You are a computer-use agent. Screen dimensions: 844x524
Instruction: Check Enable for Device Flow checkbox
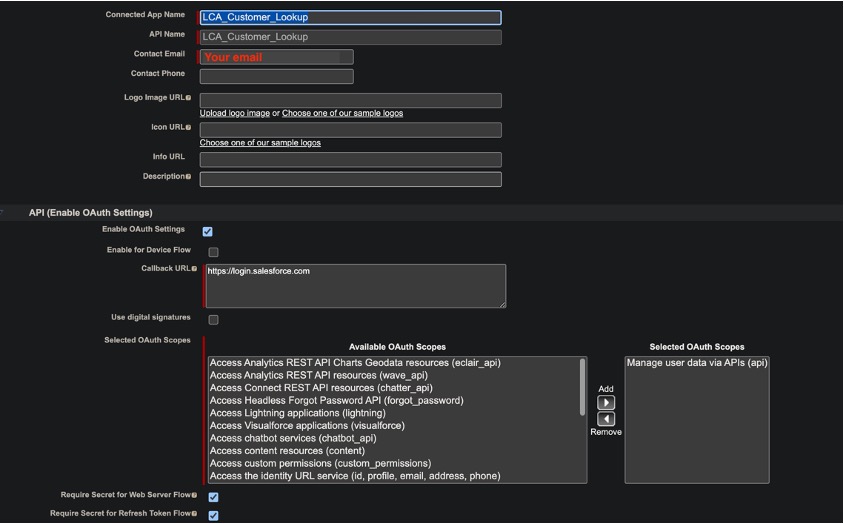click(x=214, y=252)
